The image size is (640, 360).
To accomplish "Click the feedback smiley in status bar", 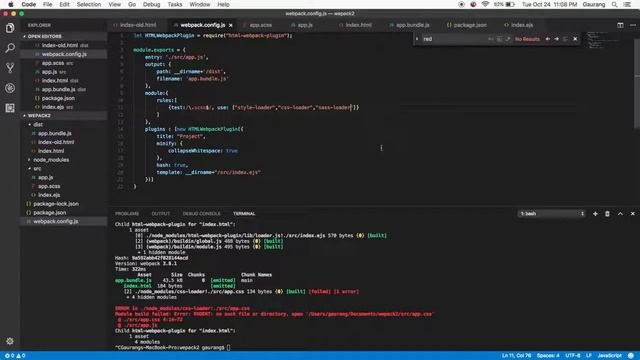I will click(631, 356).
